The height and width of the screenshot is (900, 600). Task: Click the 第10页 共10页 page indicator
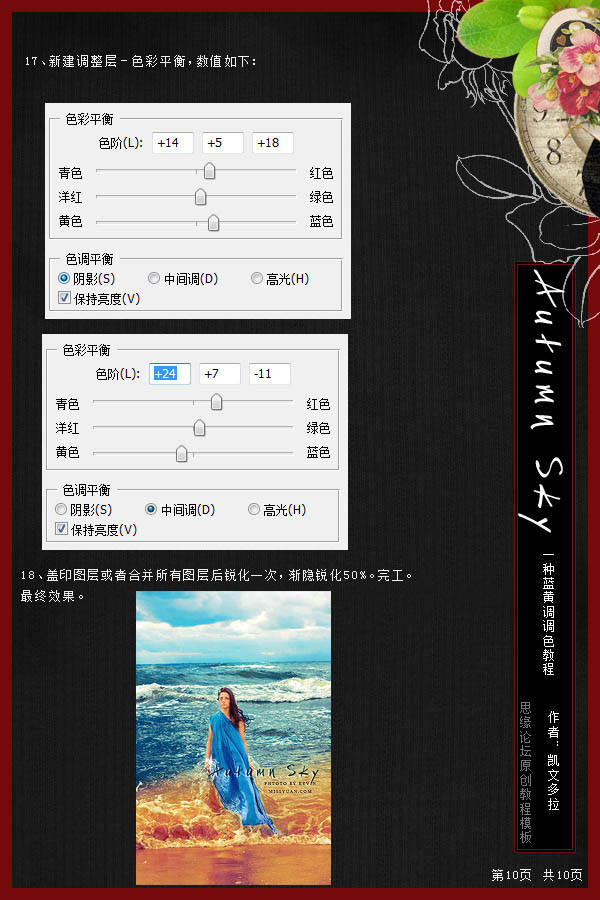click(x=537, y=875)
